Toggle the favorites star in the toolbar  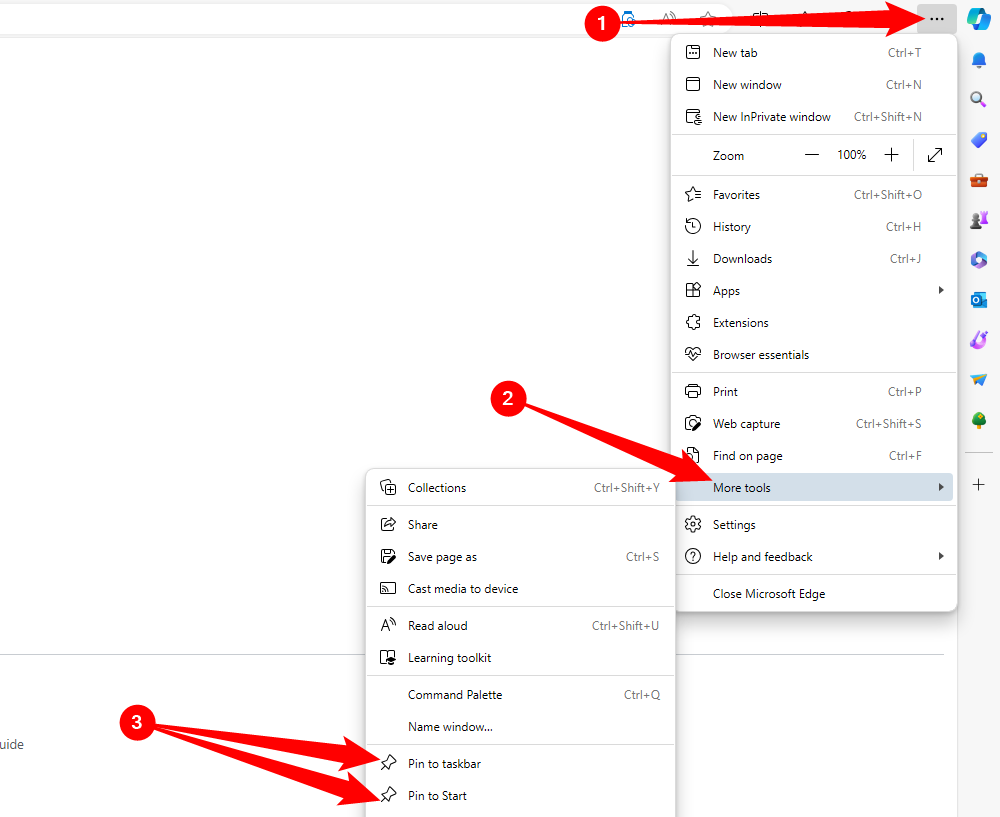[708, 18]
